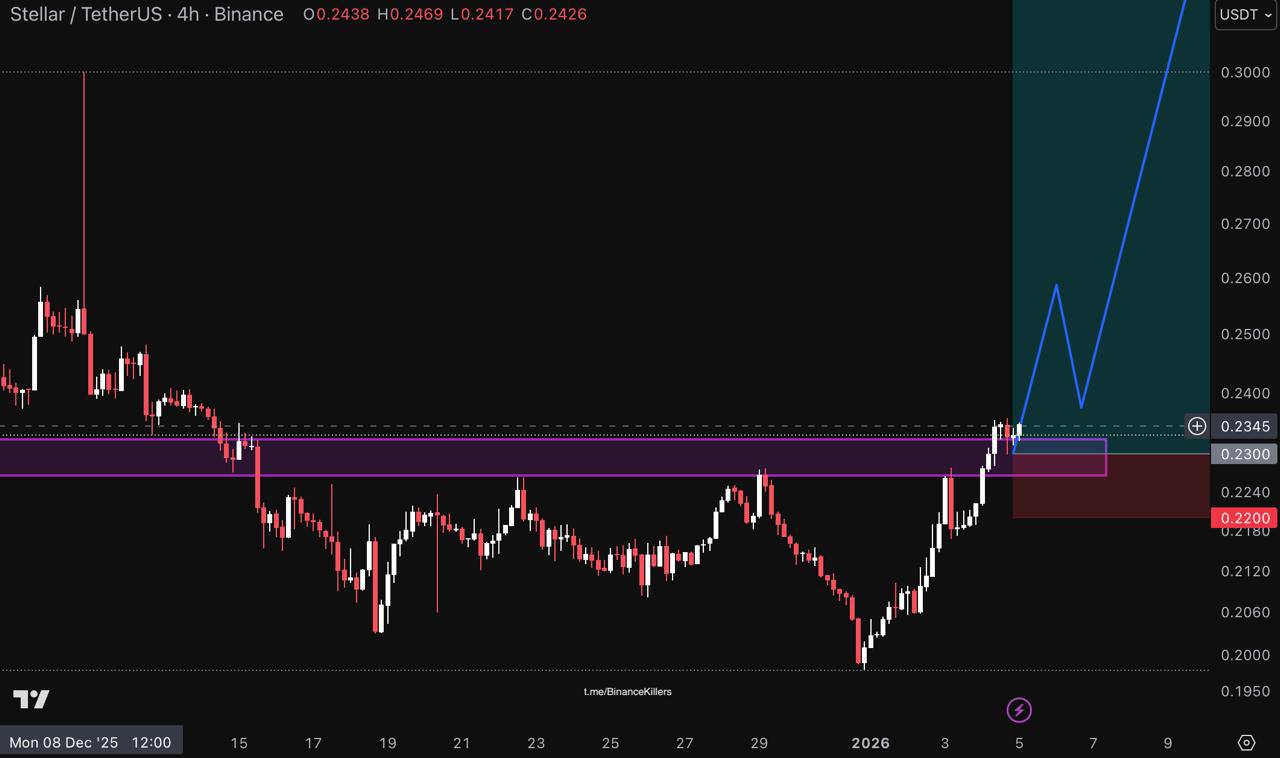This screenshot has height=758, width=1280.
Task: Click the Mon 08 Dec '25 date label
Action: point(90,742)
